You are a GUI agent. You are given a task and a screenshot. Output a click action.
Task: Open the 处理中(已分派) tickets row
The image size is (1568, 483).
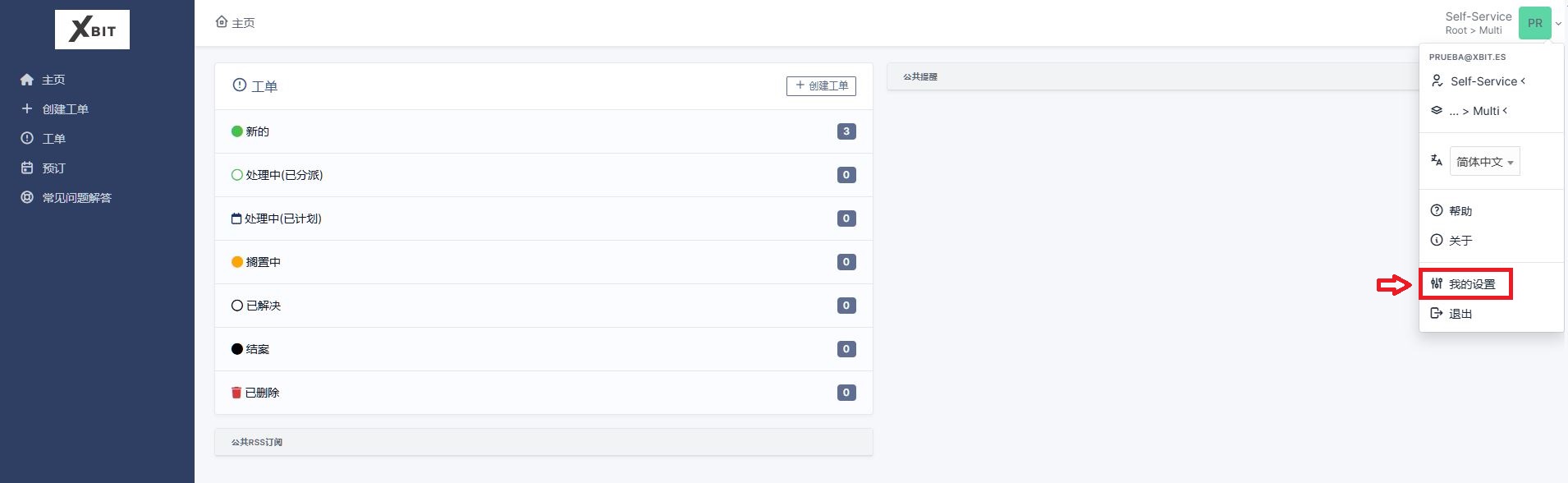(x=543, y=175)
